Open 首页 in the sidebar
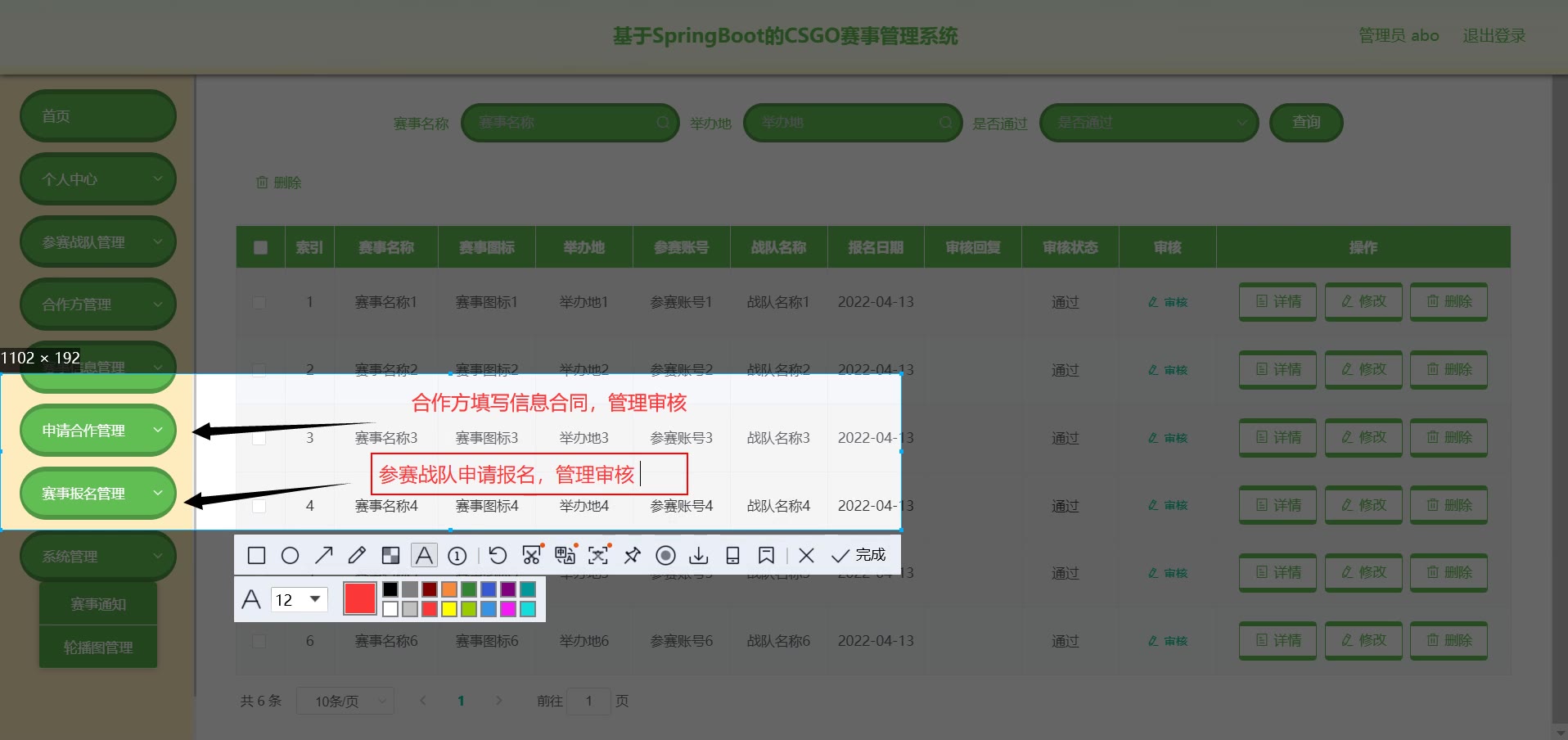 pos(97,116)
